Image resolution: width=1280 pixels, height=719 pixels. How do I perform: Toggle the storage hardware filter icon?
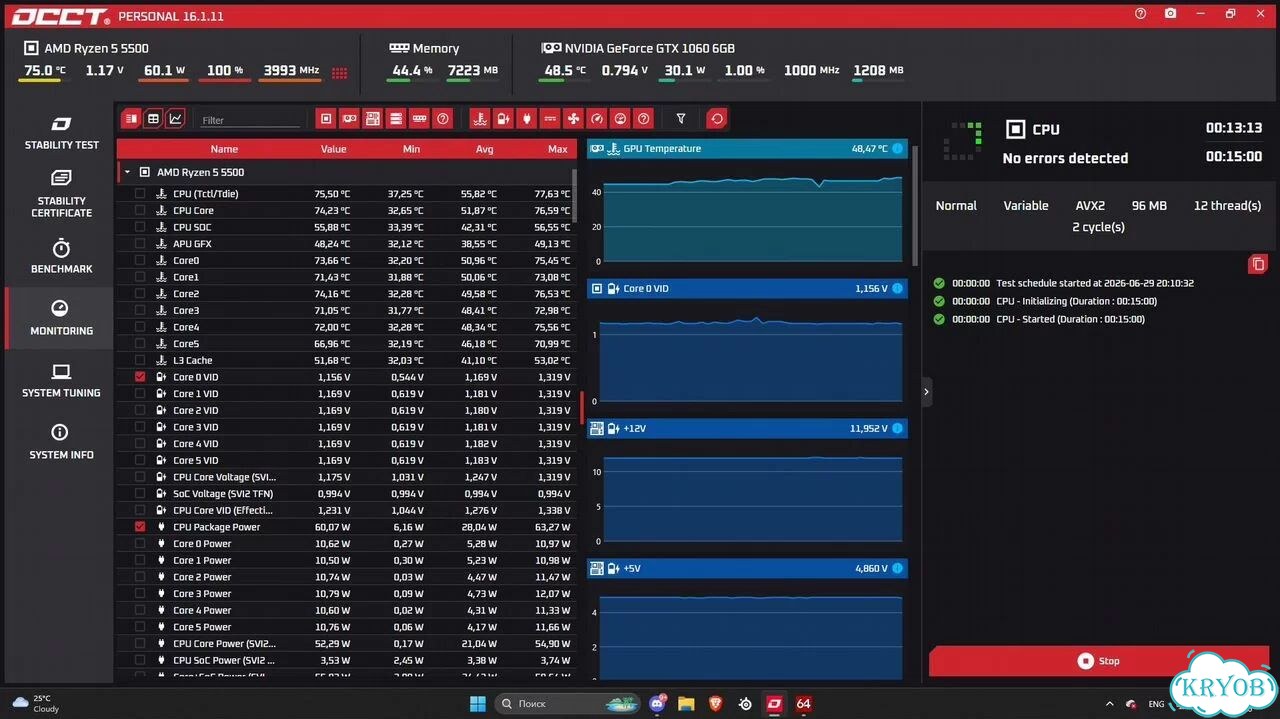[396, 119]
